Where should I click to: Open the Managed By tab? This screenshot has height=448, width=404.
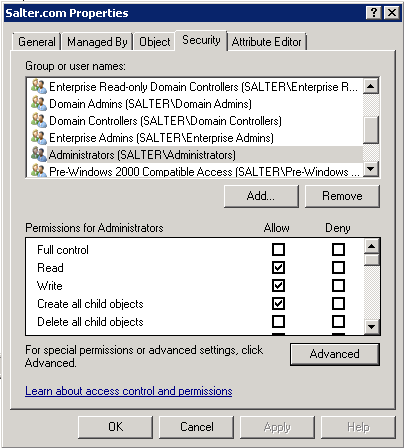(97, 42)
